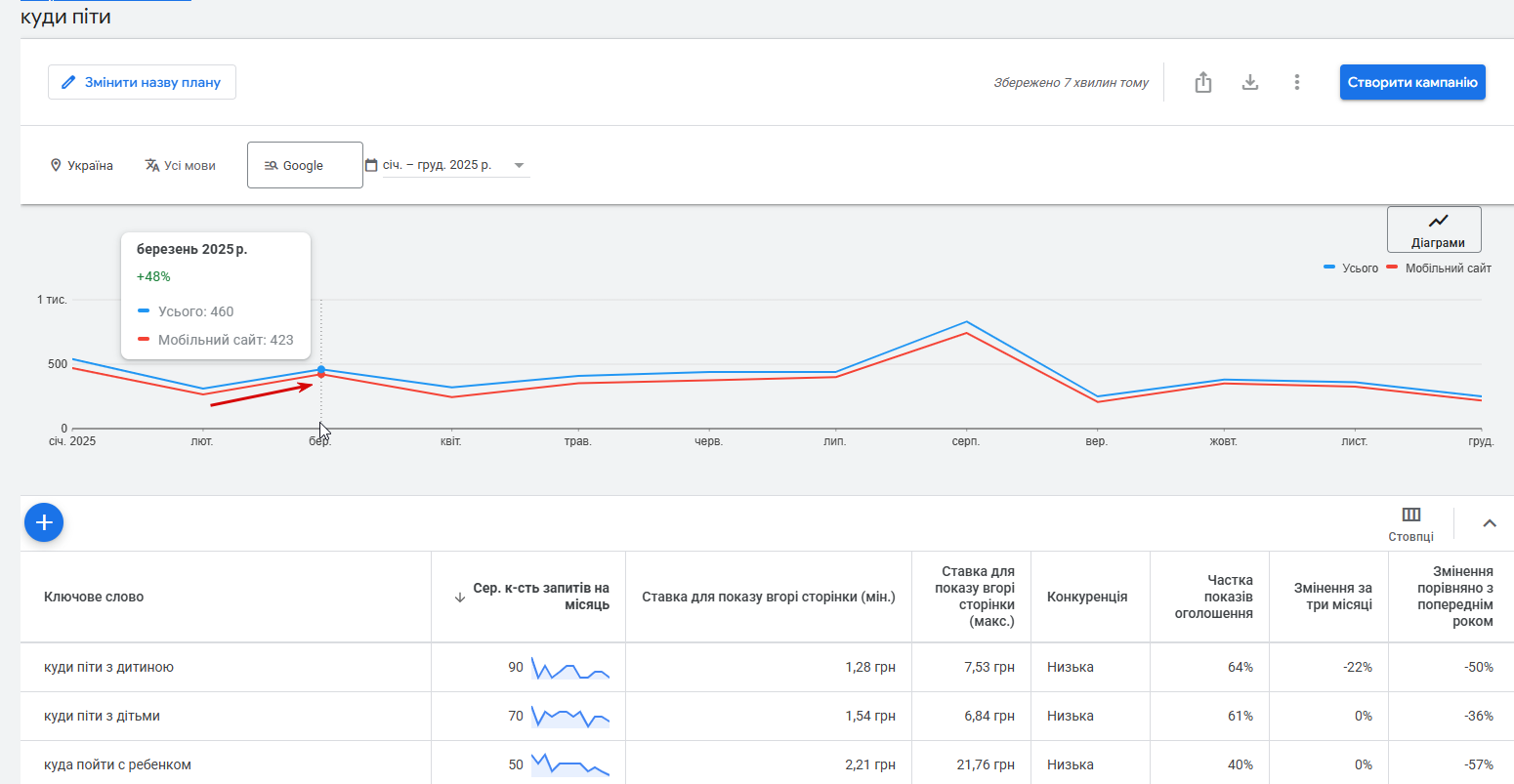1514x784 pixels.
Task: Open the date range dropdown arrow
Action: click(519, 166)
